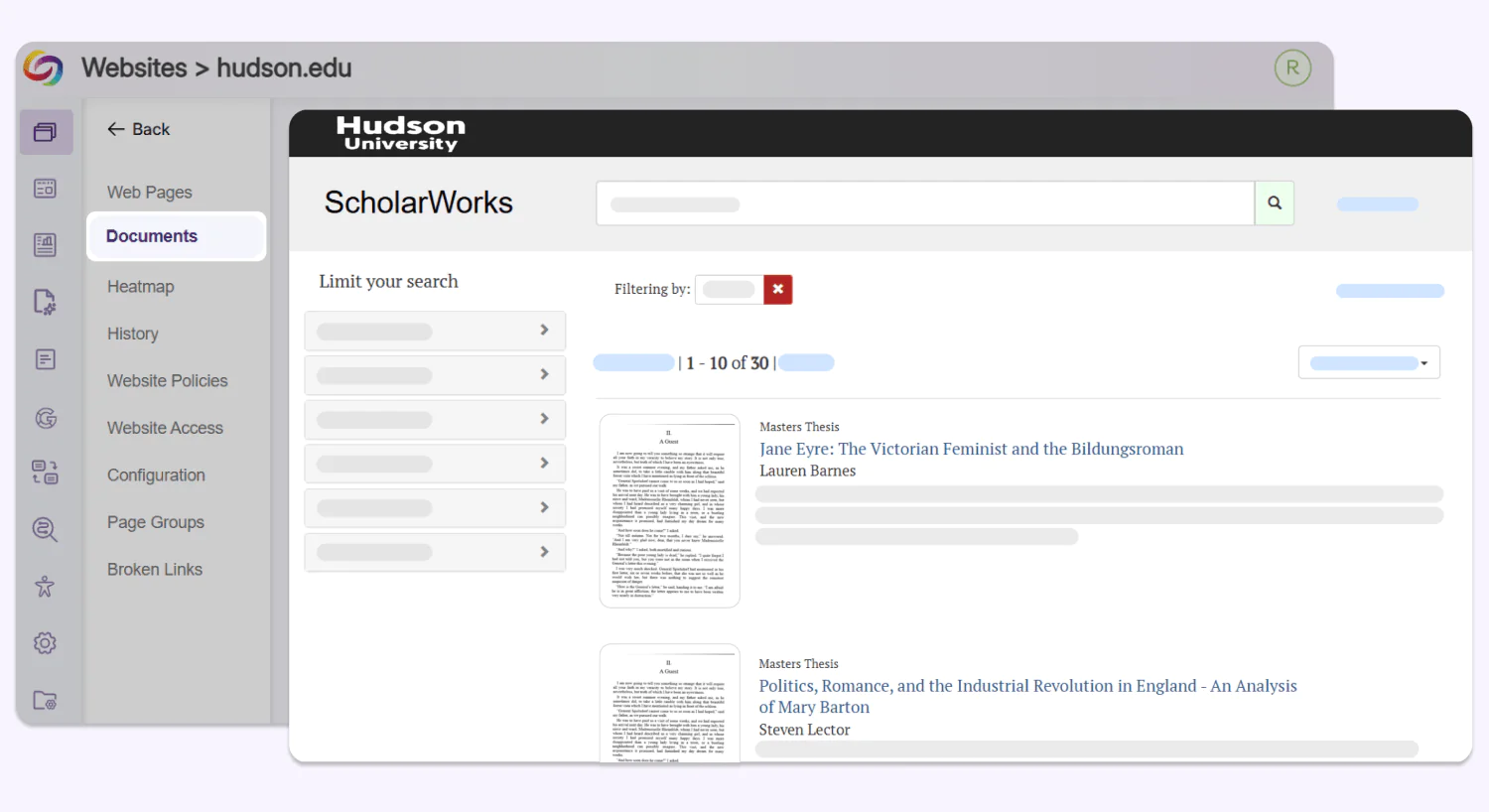1489x812 pixels.
Task: Open the Politics, Romance, Industrial Revolution thesis link
Action: click(x=1027, y=696)
